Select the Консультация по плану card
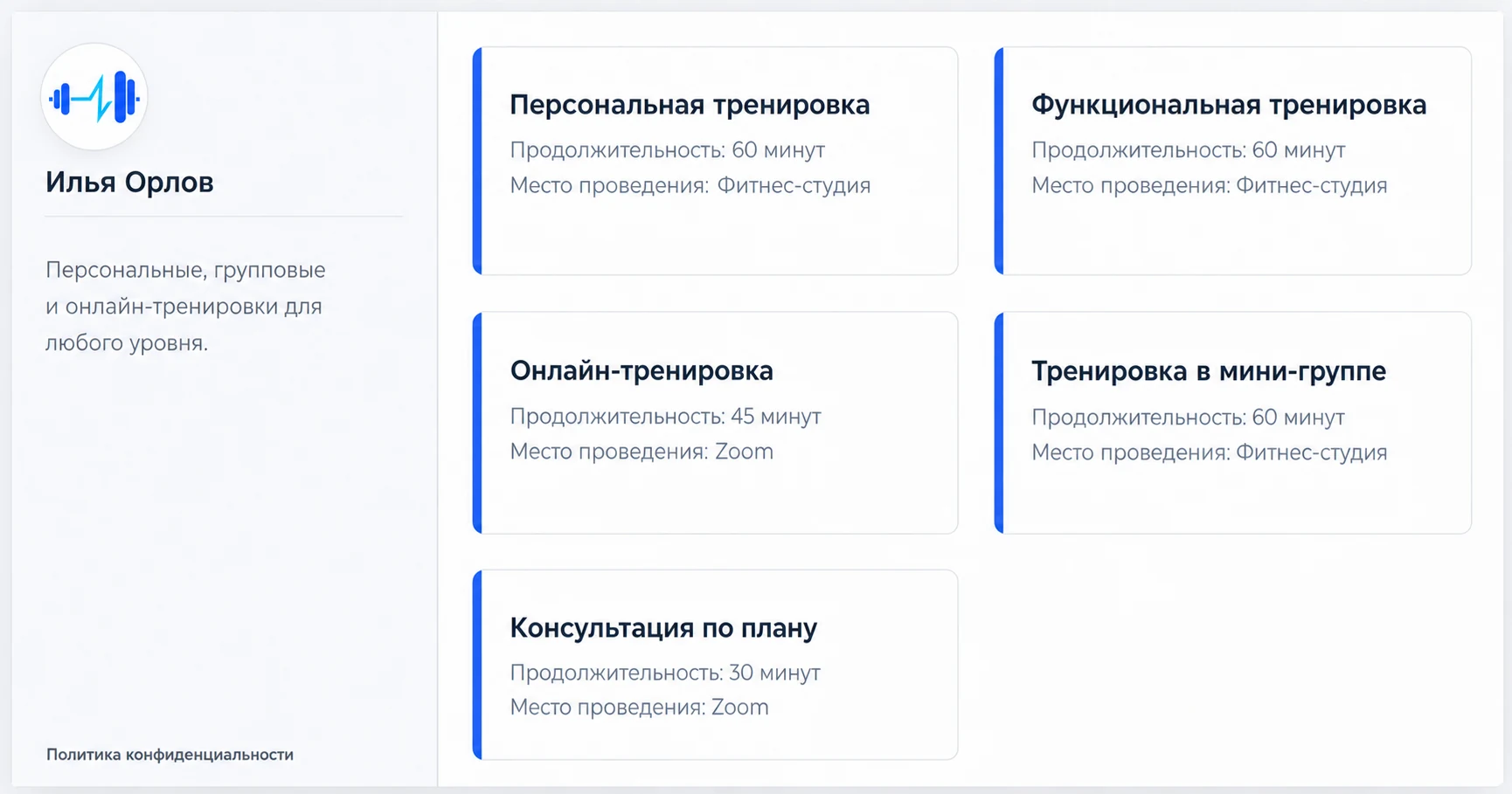The height and width of the screenshot is (794, 1512). tap(715, 665)
